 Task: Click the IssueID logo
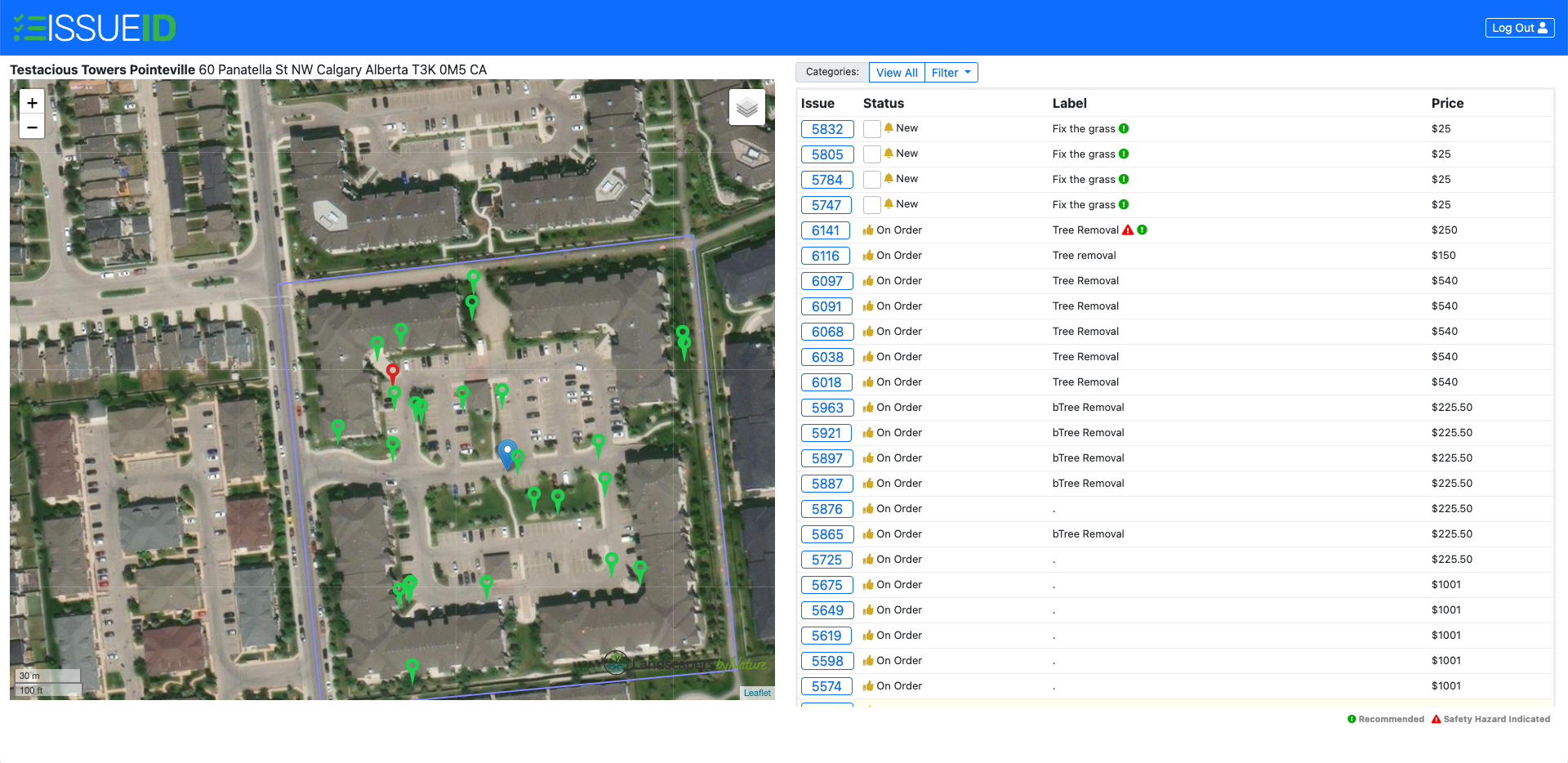point(95,28)
